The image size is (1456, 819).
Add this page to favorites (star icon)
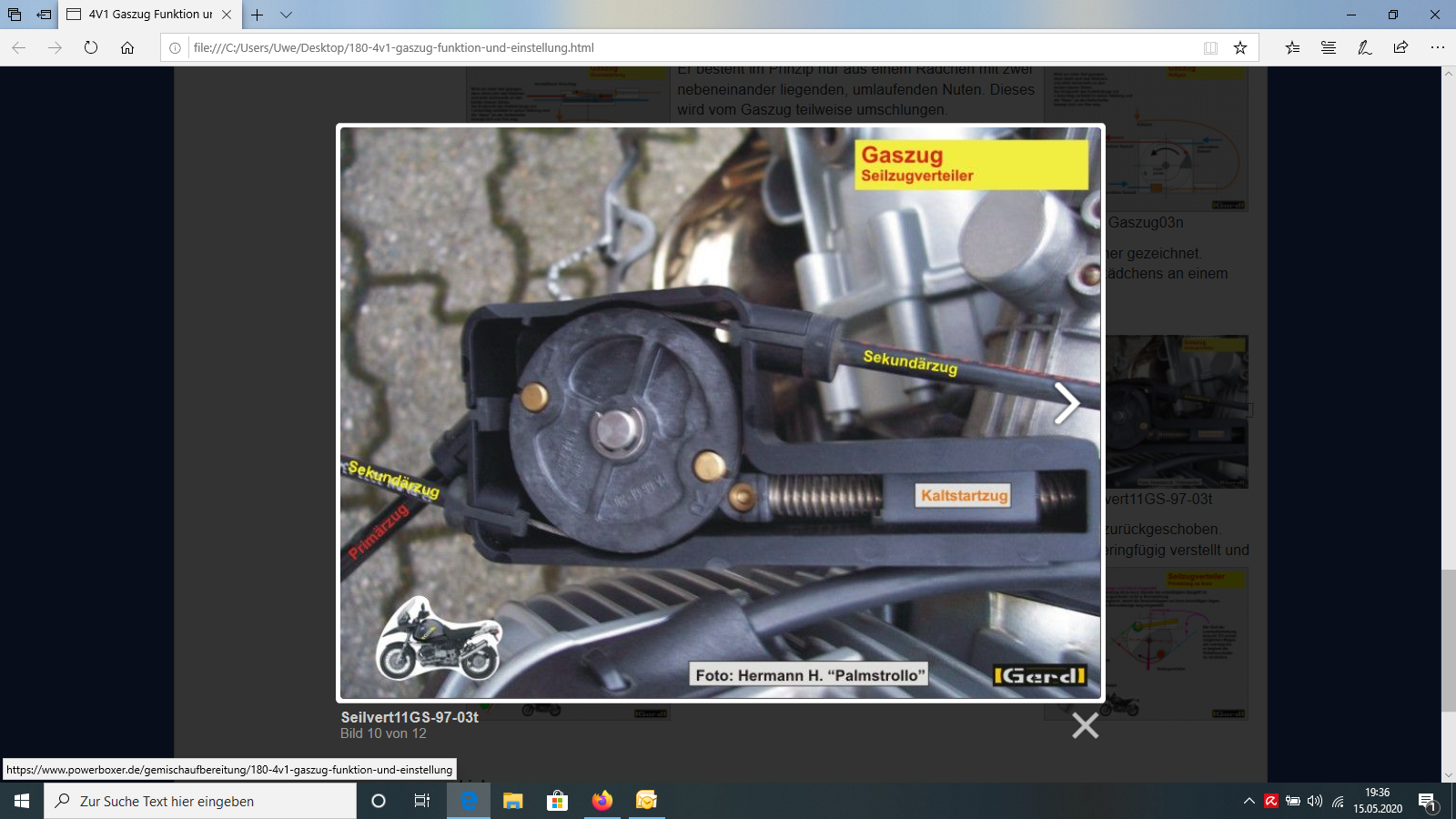1240,47
